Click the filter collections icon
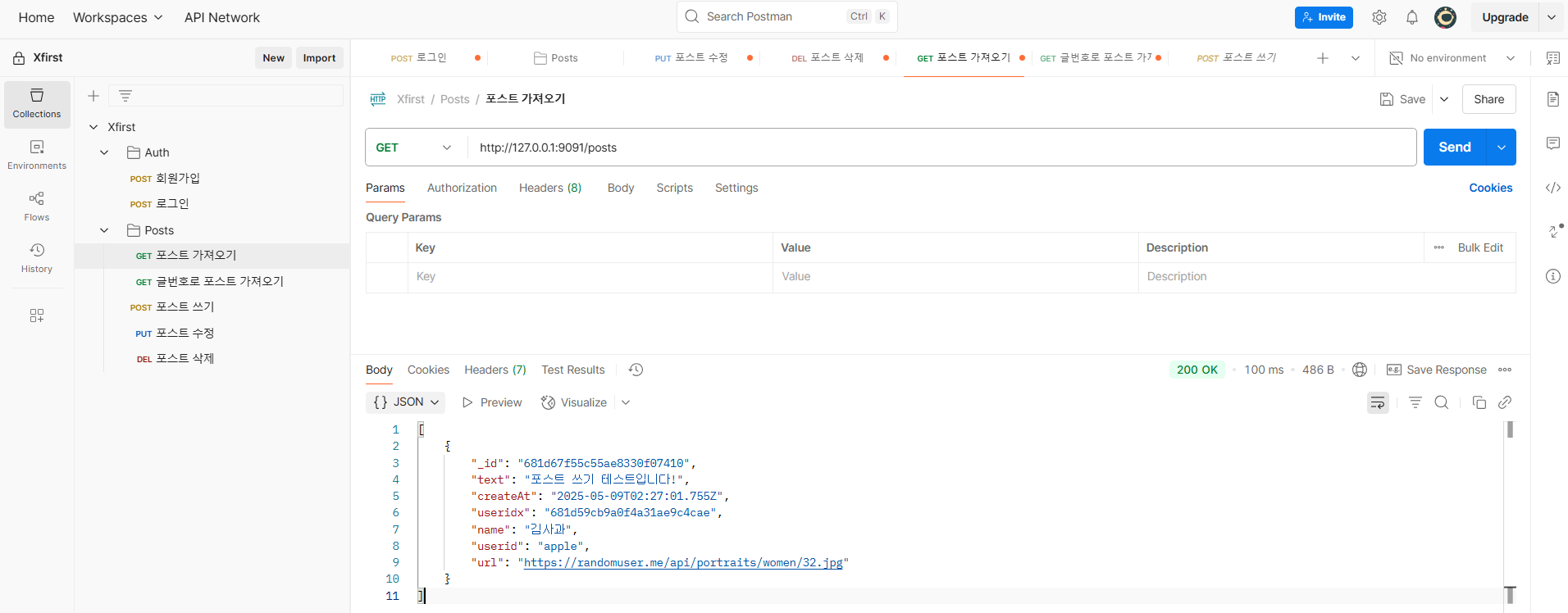The width and height of the screenshot is (1568, 613). [125, 96]
